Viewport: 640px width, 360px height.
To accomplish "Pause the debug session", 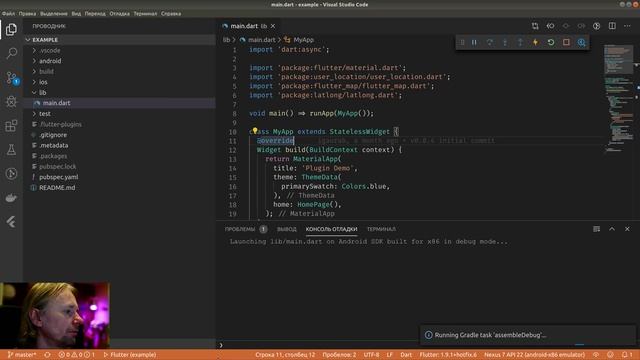I will coord(474,42).
